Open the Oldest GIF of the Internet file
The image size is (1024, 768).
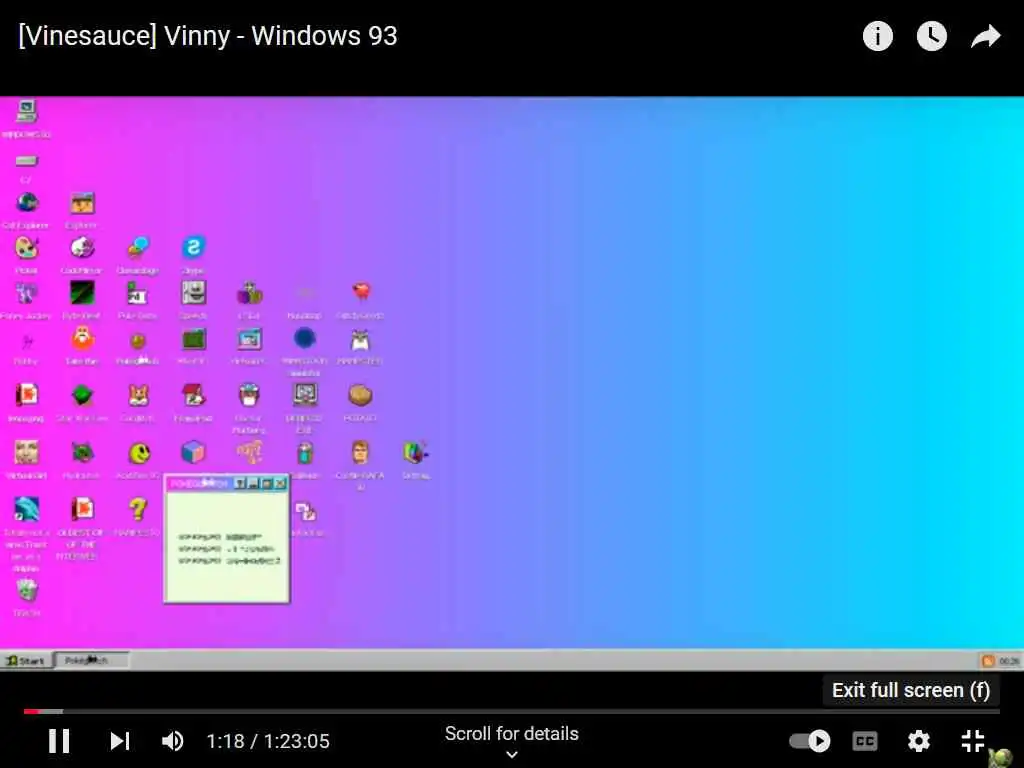pyautogui.click(x=82, y=509)
